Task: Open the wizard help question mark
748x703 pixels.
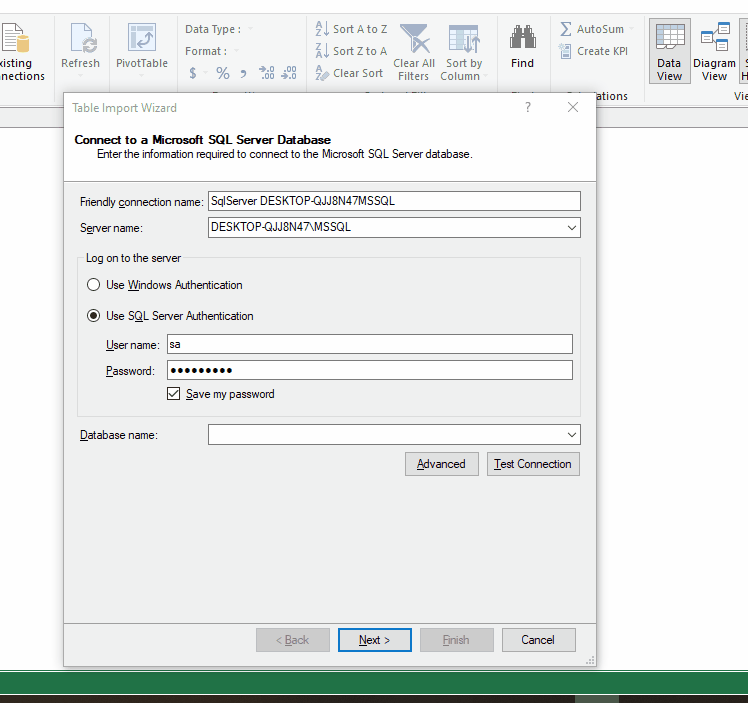Action: click(528, 107)
